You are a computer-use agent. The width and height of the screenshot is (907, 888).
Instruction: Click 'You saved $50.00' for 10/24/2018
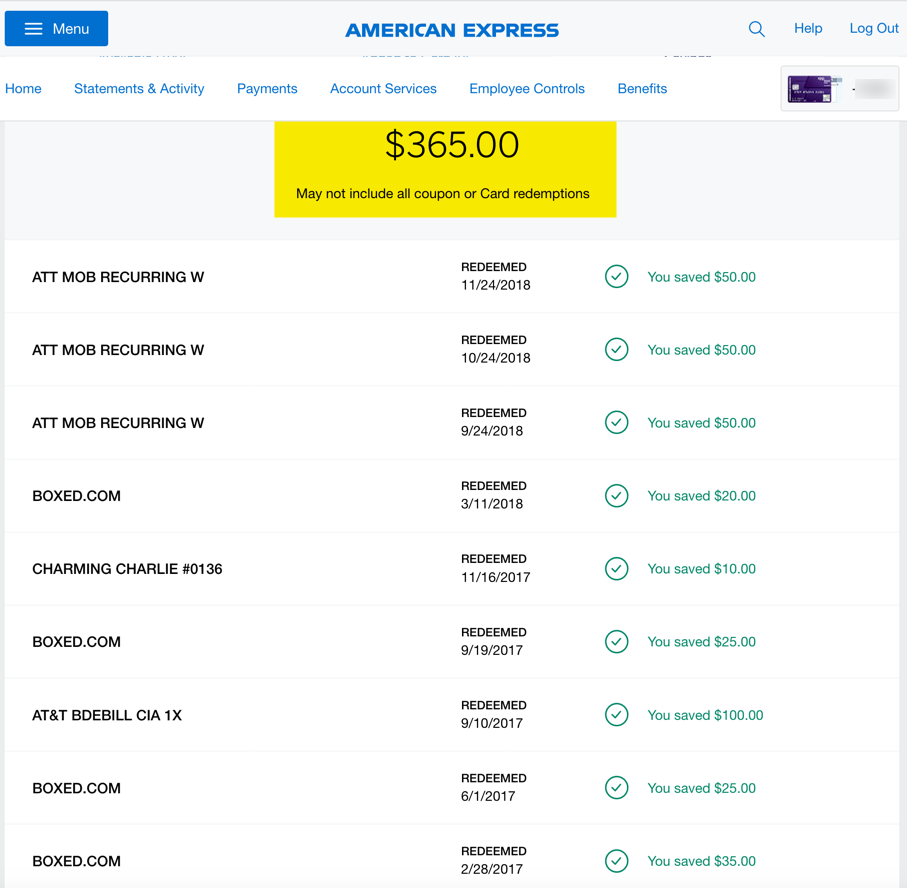pos(701,350)
